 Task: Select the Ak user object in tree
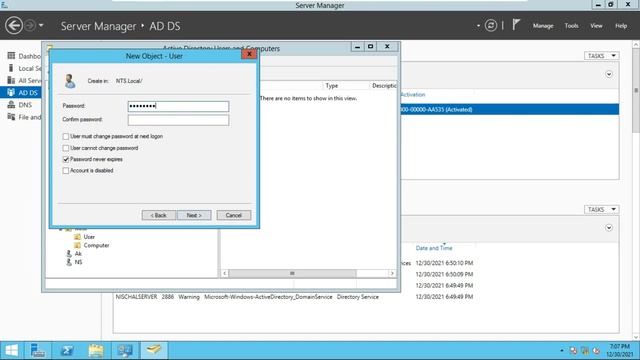click(74, 254)
